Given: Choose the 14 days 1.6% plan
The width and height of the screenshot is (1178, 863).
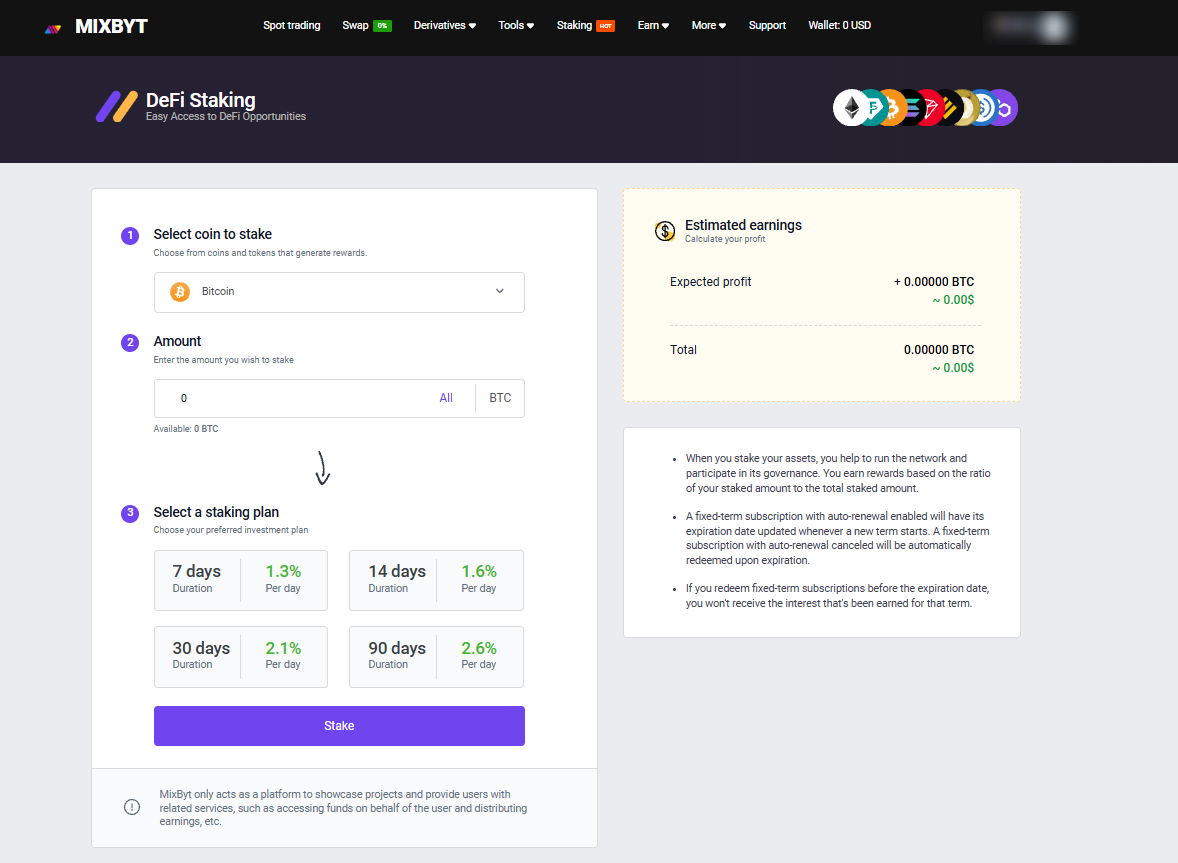Looking at the screenshot, I should pyautogui.click(x=436, y=580).
